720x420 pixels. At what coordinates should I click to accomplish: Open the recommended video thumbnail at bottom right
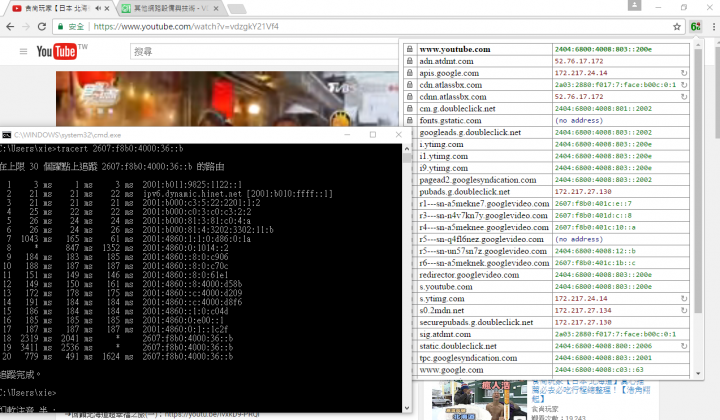[479, 400]
